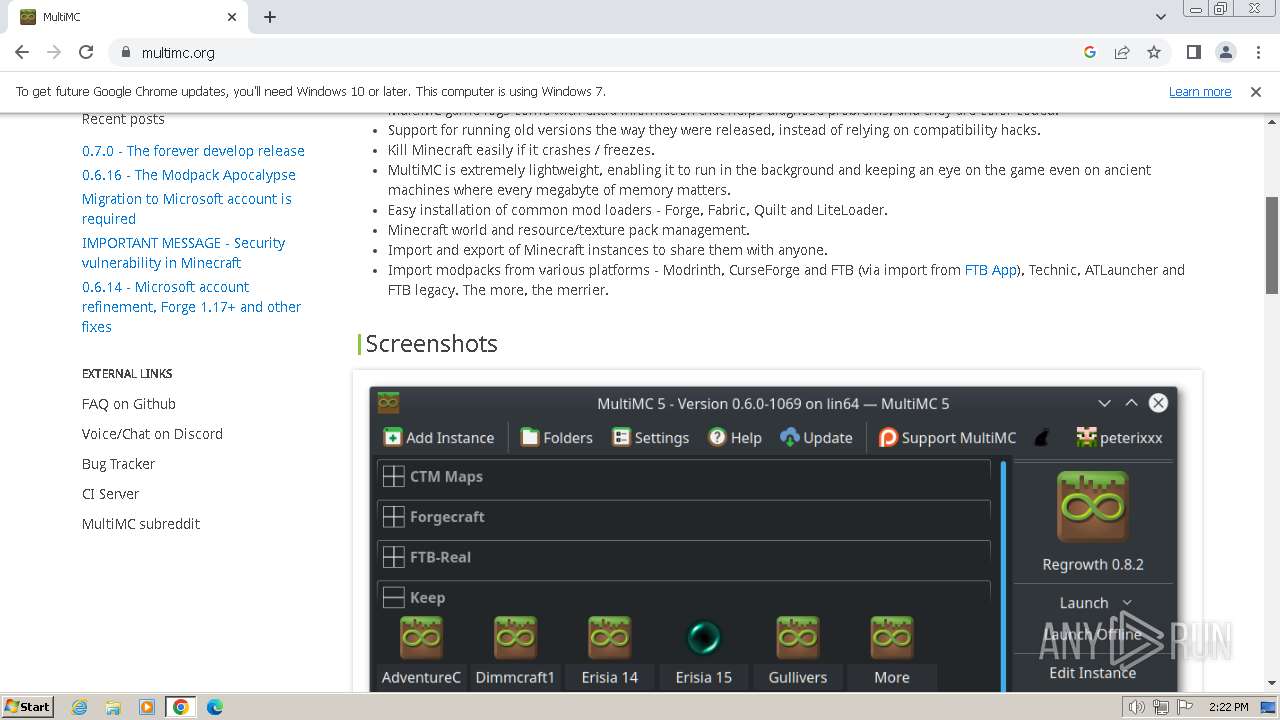The width and height of the screenshot is (1280, 720).
Task: Collapse the Keep group
Action: tap(394, 597)
